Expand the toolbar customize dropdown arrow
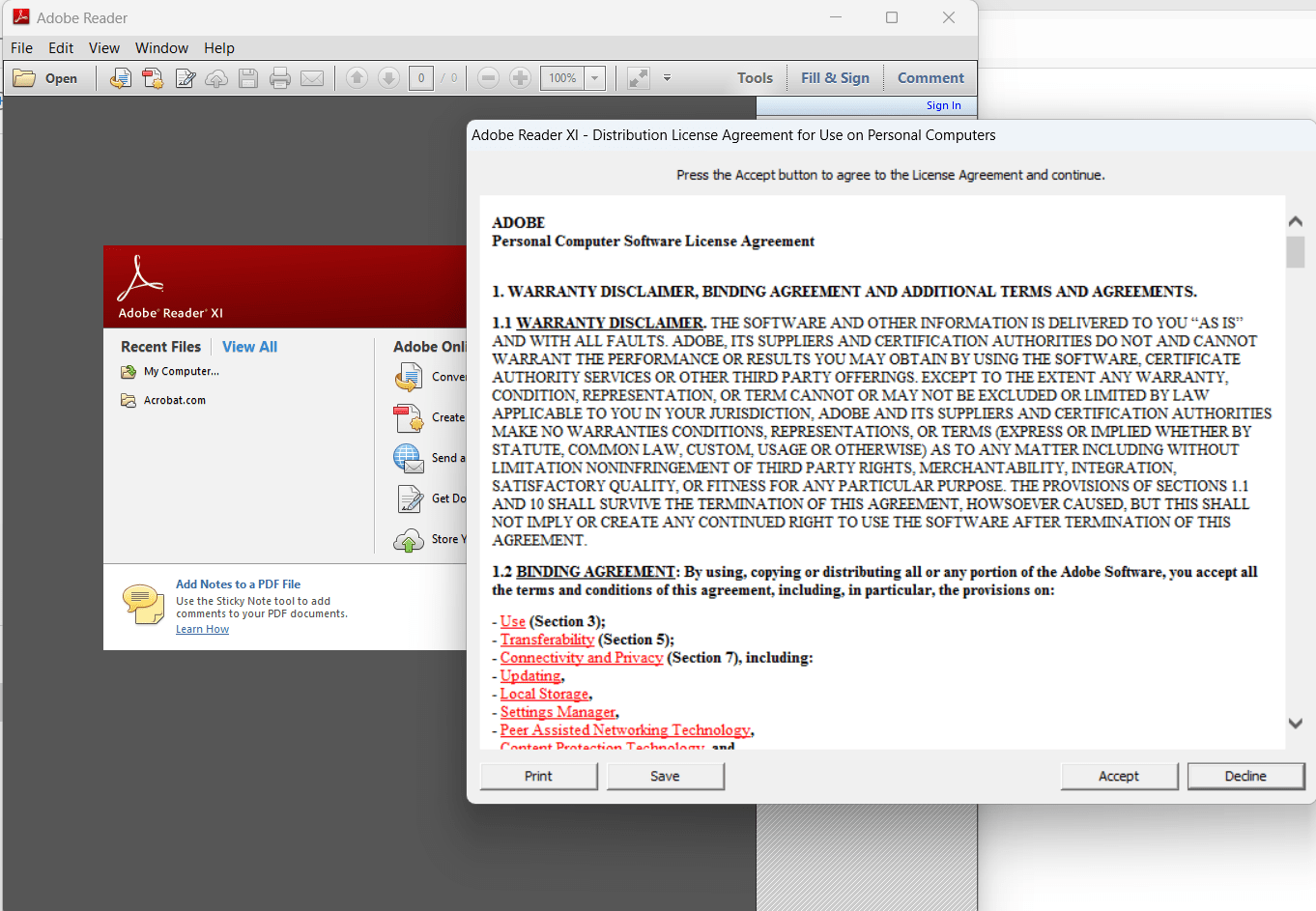 tap(667, 78)
